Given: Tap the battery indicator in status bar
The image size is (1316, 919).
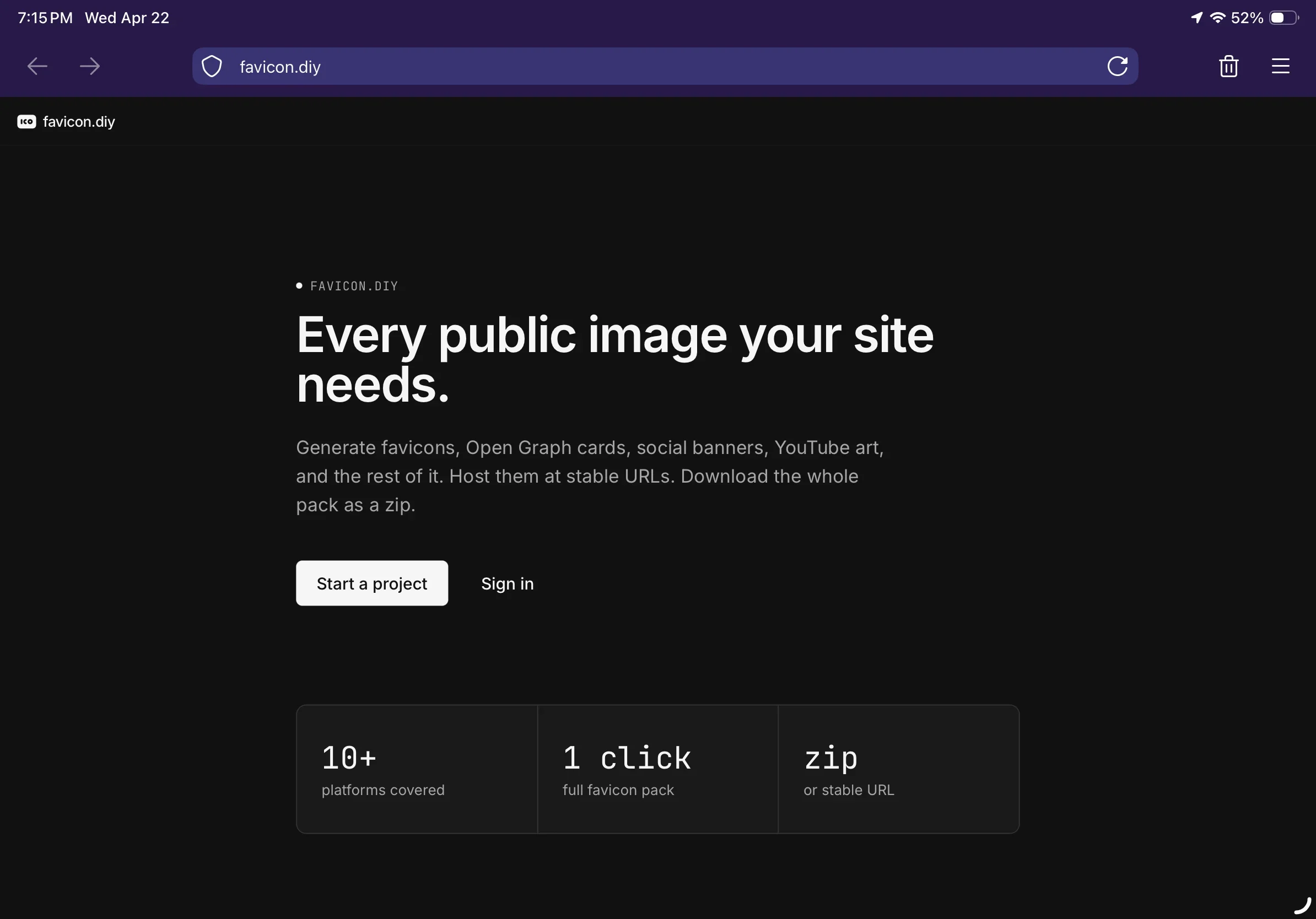Looking at the screenshot, I should 1283,18.
